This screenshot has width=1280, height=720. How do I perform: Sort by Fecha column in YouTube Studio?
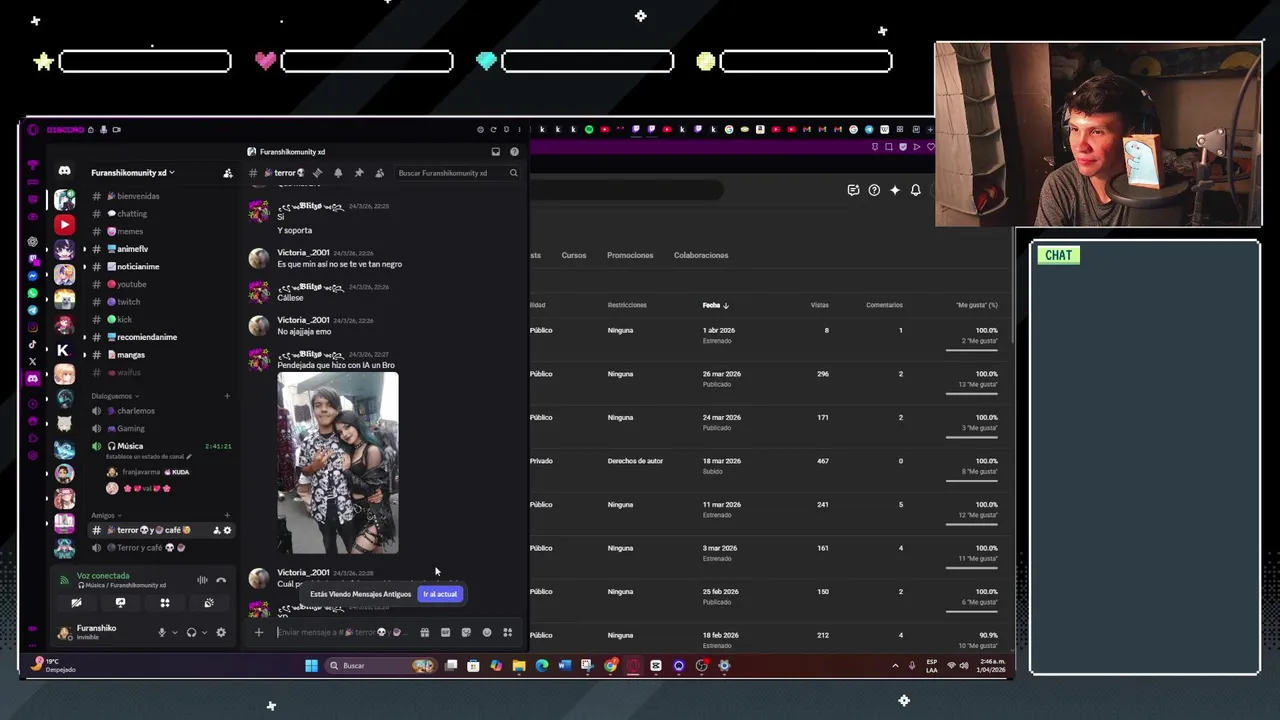coord(715,305)
